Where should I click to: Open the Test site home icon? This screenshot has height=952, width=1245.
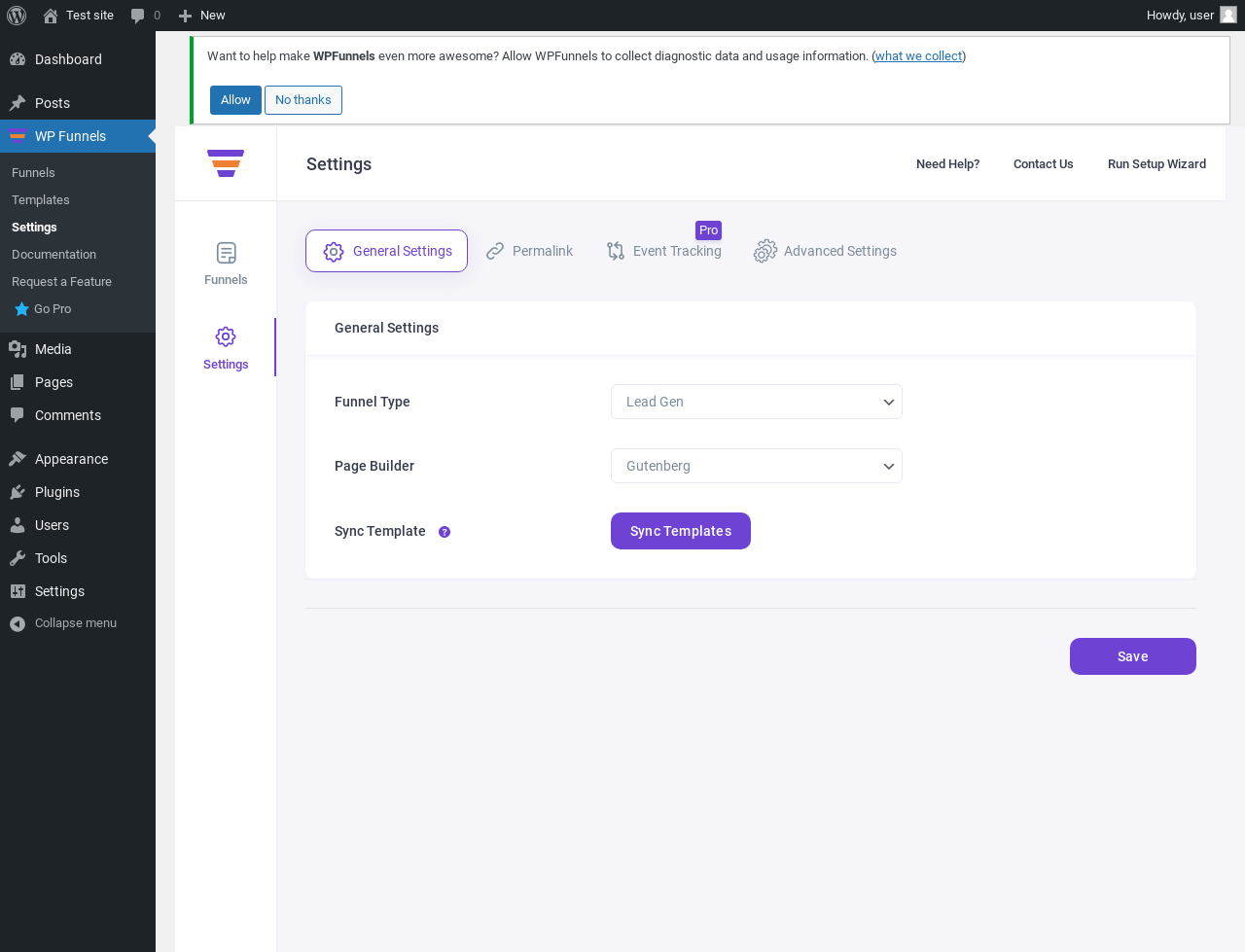coord(51,16)
